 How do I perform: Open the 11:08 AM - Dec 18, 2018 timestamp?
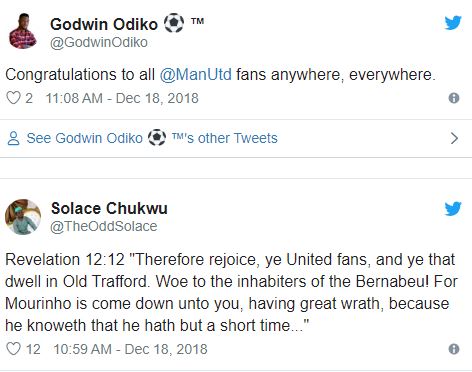(x=122, y=98)
